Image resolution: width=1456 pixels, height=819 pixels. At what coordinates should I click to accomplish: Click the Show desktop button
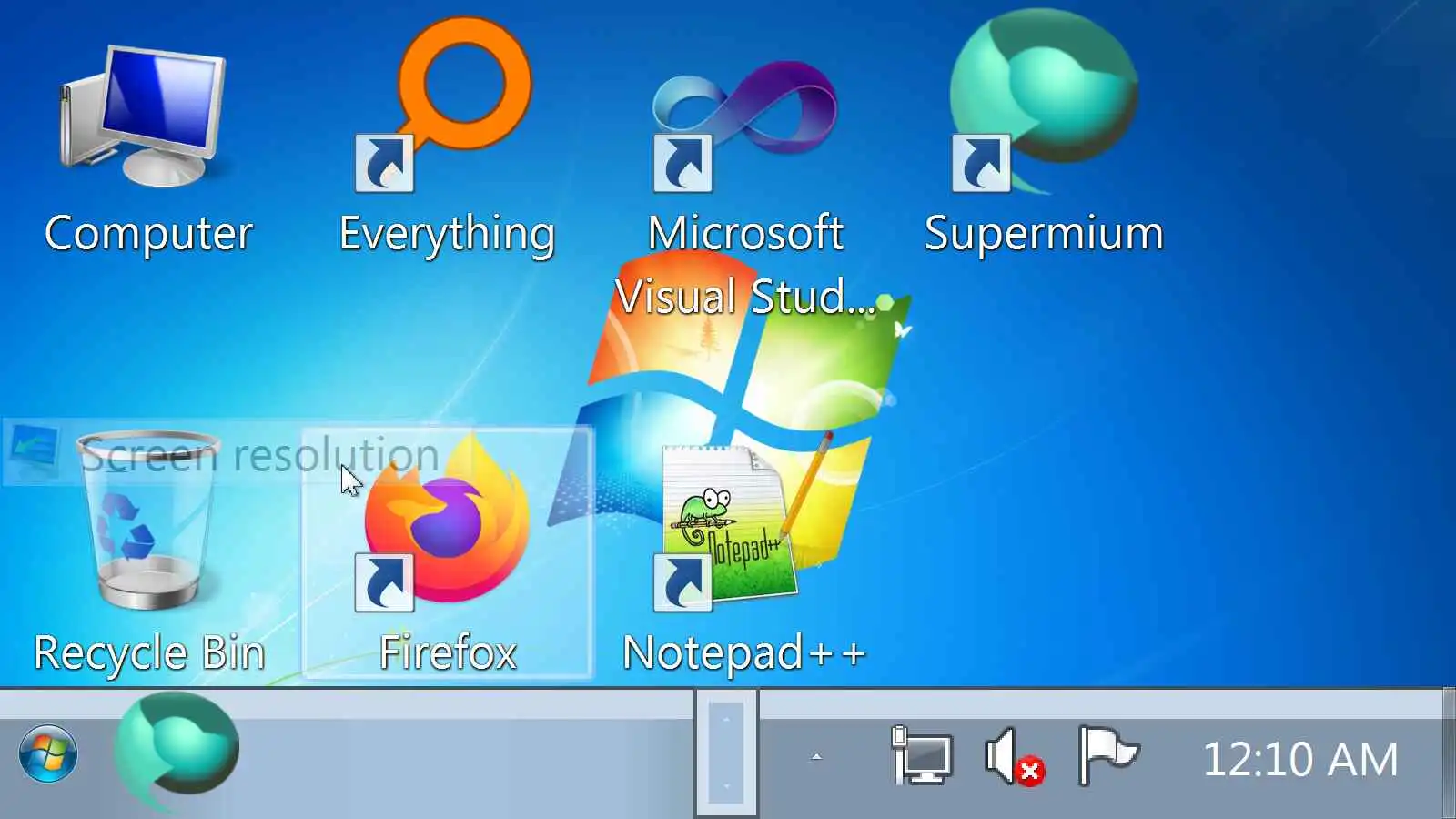(1449, 753)
